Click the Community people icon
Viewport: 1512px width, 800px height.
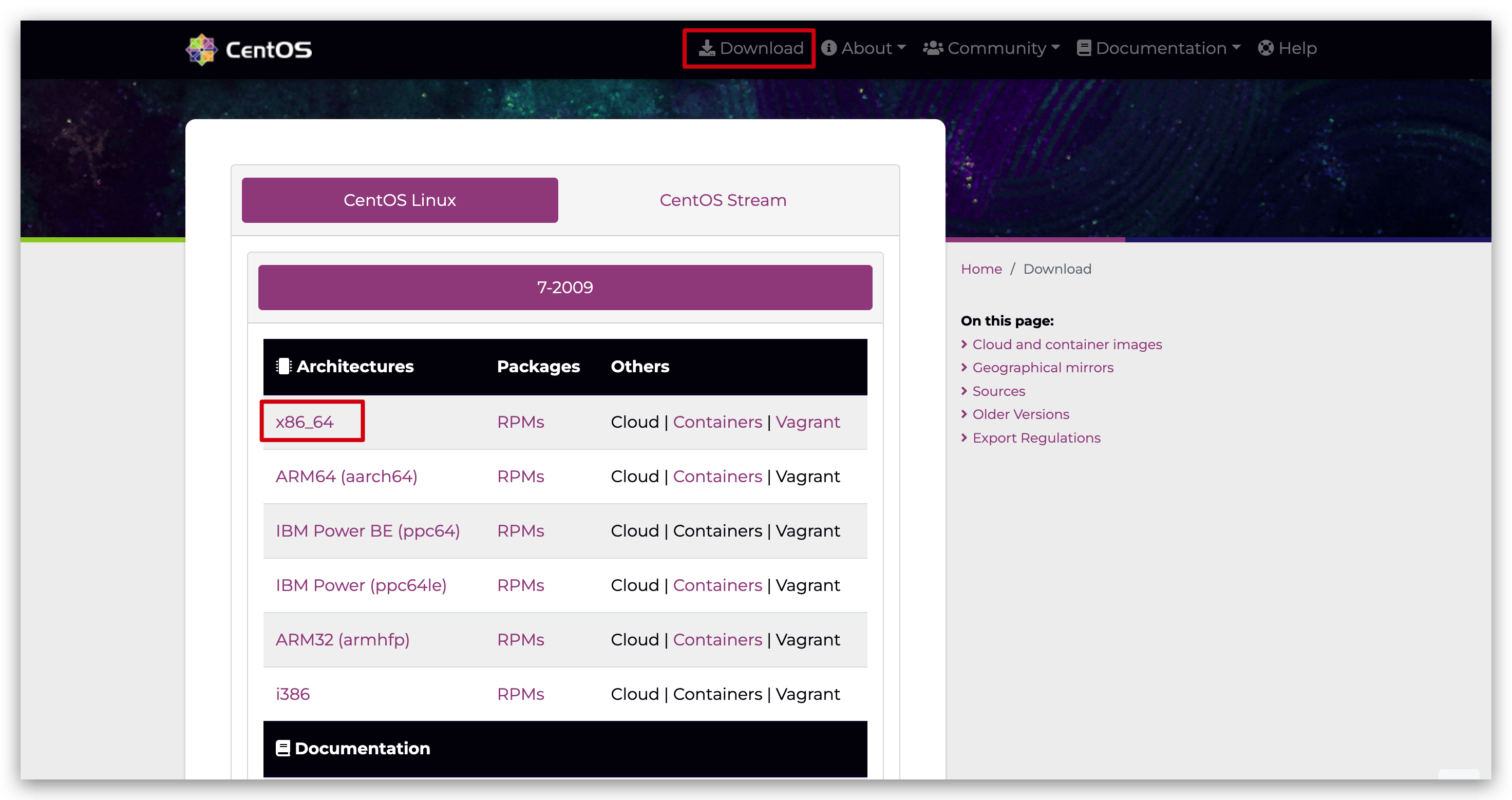(x=933, y=48)
